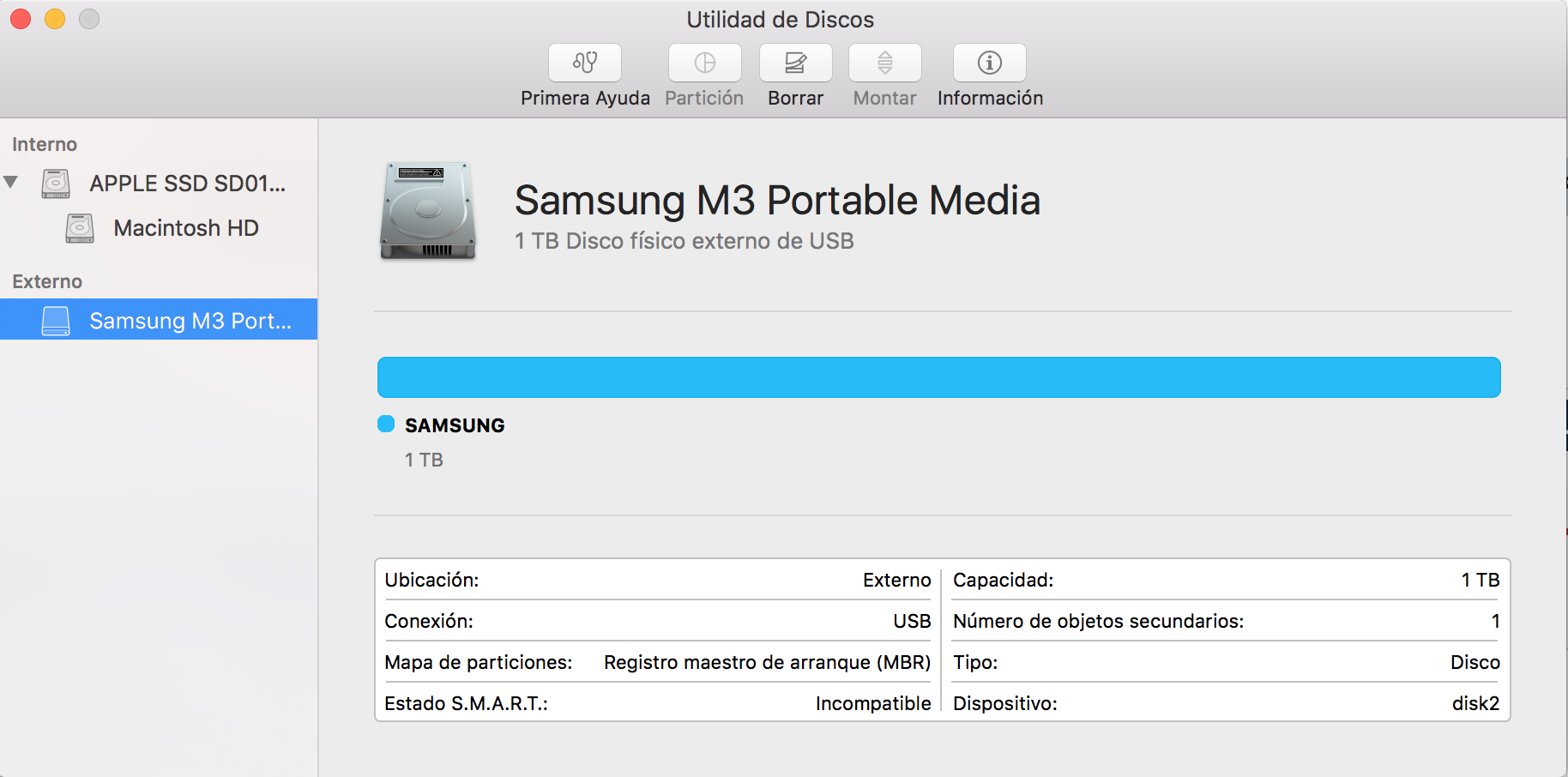Image resolution: width=1568 pixels, height=777 pixels.
Task: Click the APPLE SSD drive icon
Action: pos(56,184)
